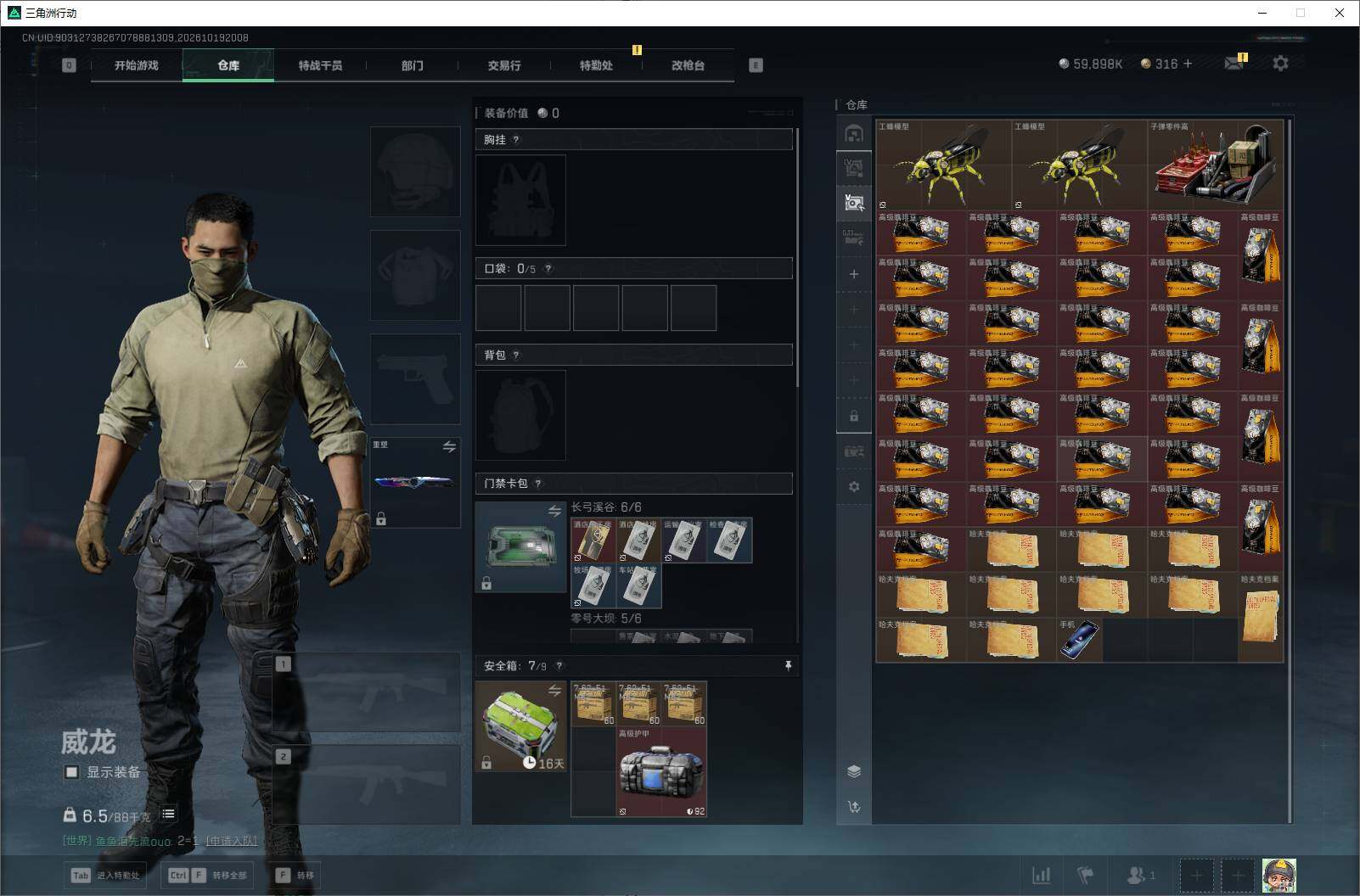Screen dimensions: 1360x896
Task: Select the warehouse sidebar tab marked IV
Action: tap(854, 167)
